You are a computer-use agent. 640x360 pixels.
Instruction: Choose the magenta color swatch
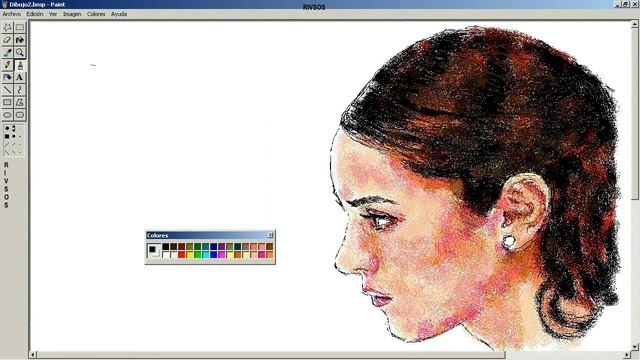(x=222, y=255)
